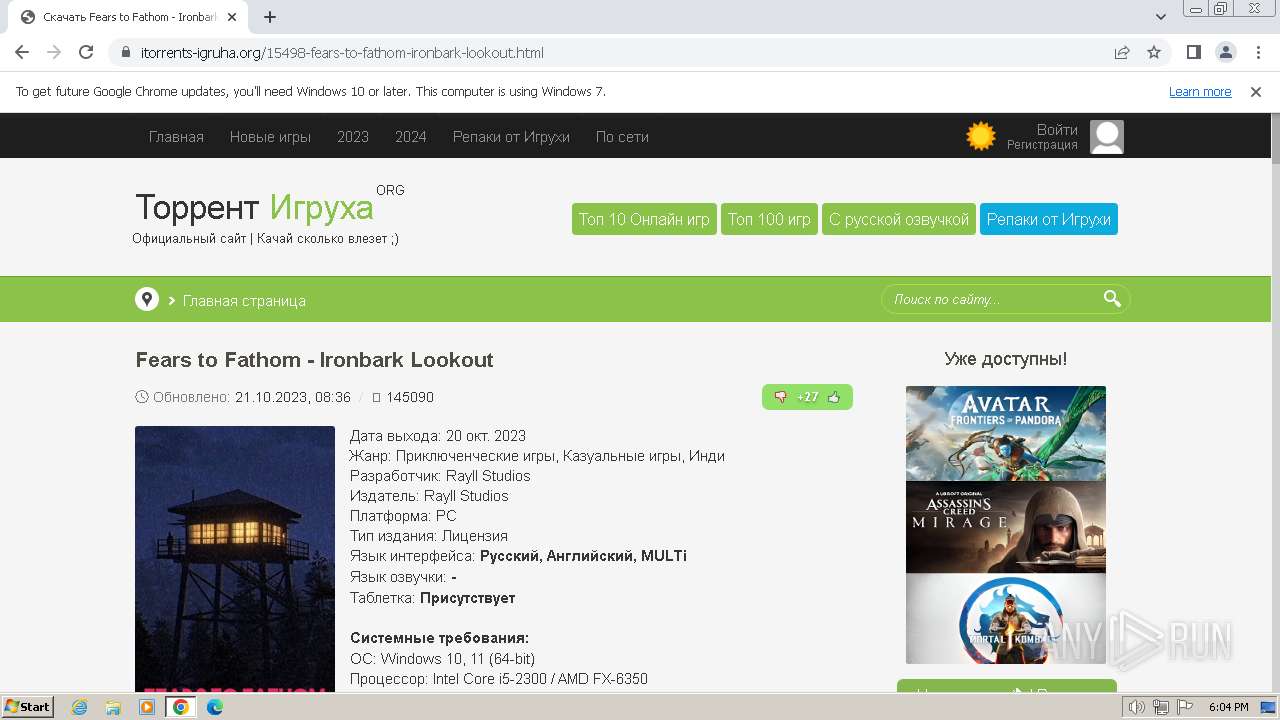Click the network tray icon

pyautogui.click(x=1160, y=707)
